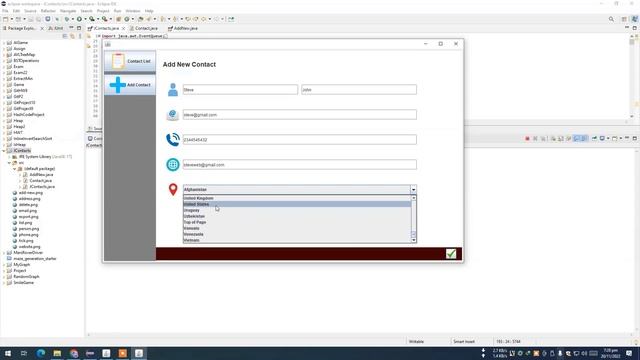Viewport: 640px width, 360px height.
Task: Open the Edit menu in Eclipse
Action: [x=16, y=11]
